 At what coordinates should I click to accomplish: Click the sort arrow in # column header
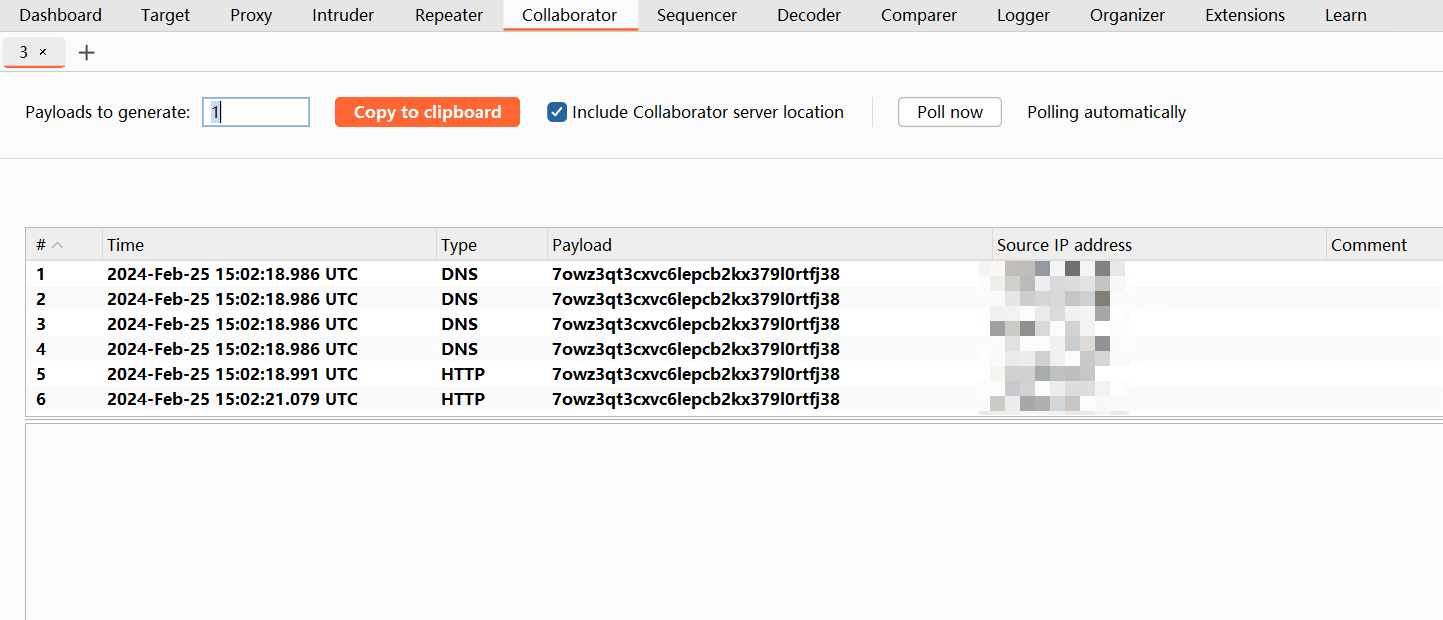click(58, 245)
